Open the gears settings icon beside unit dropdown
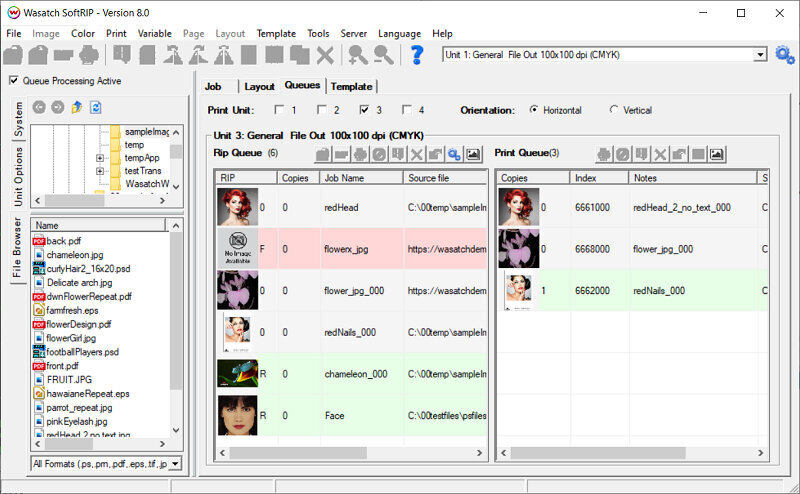 pos(785,54)
